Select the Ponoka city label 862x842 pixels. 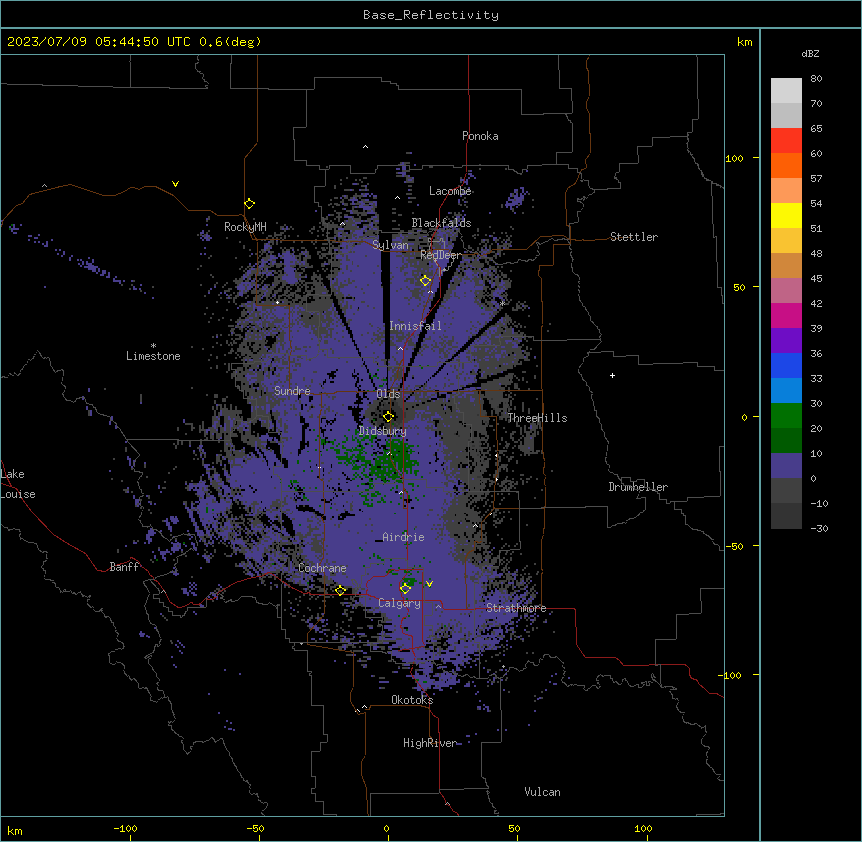(480, 136)
